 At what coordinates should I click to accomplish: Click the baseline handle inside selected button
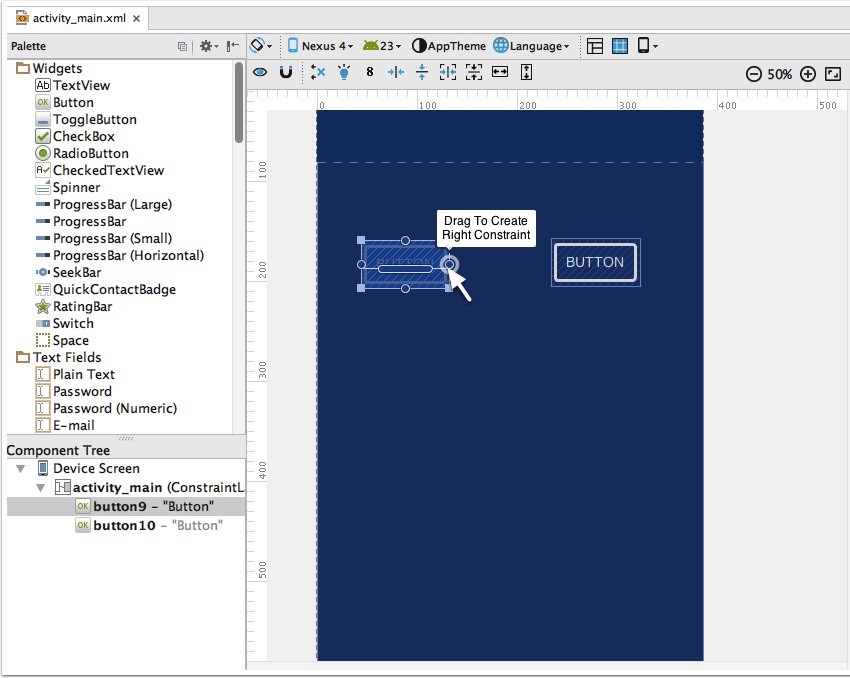click(x=405, y=269)
